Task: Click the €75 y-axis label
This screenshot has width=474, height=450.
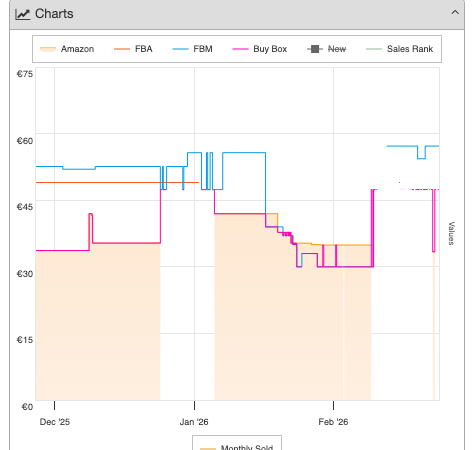Action: 25,74
